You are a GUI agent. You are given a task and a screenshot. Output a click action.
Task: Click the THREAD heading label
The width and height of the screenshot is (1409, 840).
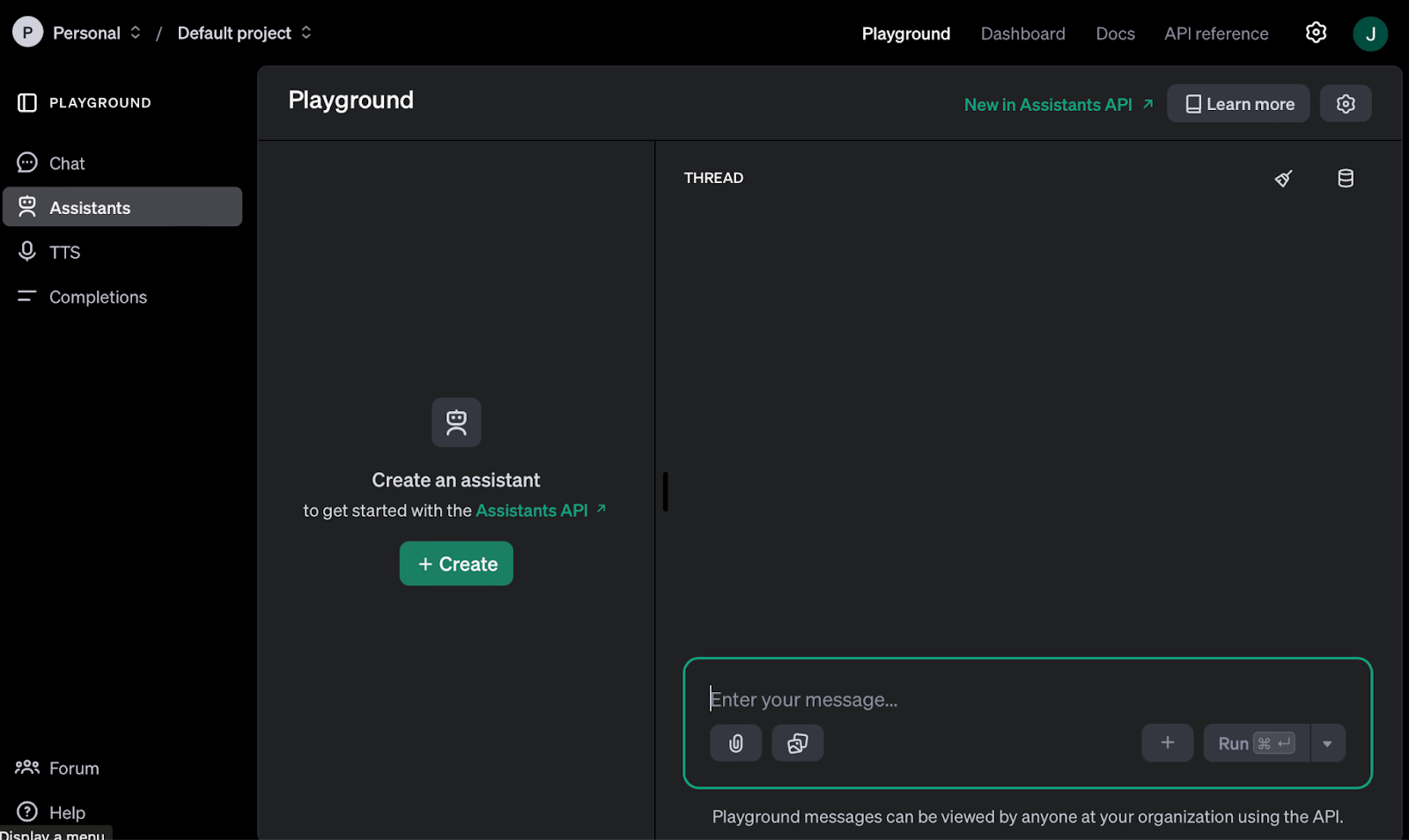pyautogui.click(x=714, y=178)
